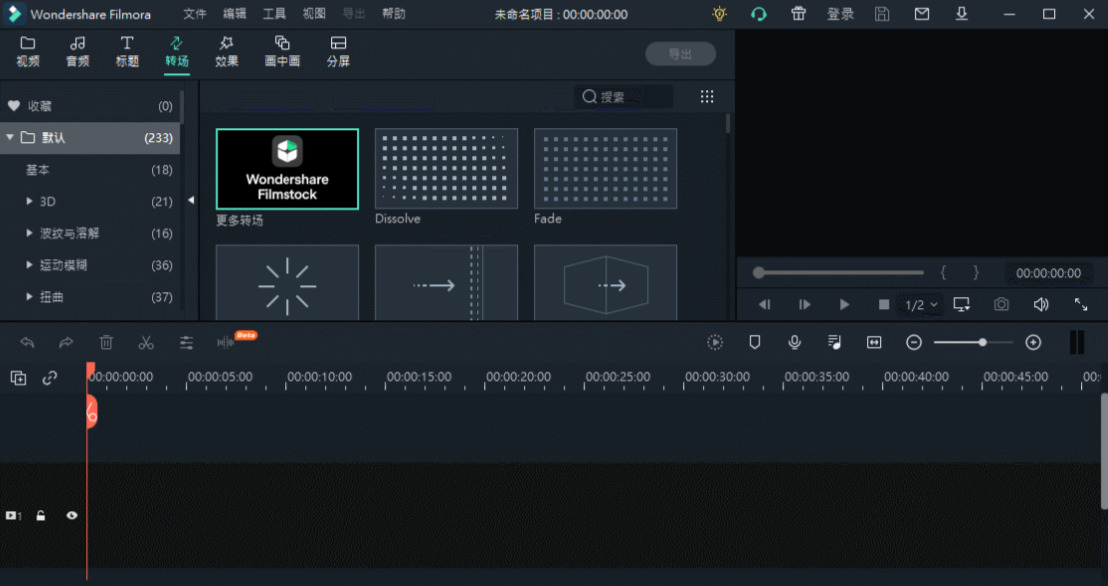This screenshot has width=1108, height=586.
Task: Select the 转场 transitions tab
Action: coord(177,52)
